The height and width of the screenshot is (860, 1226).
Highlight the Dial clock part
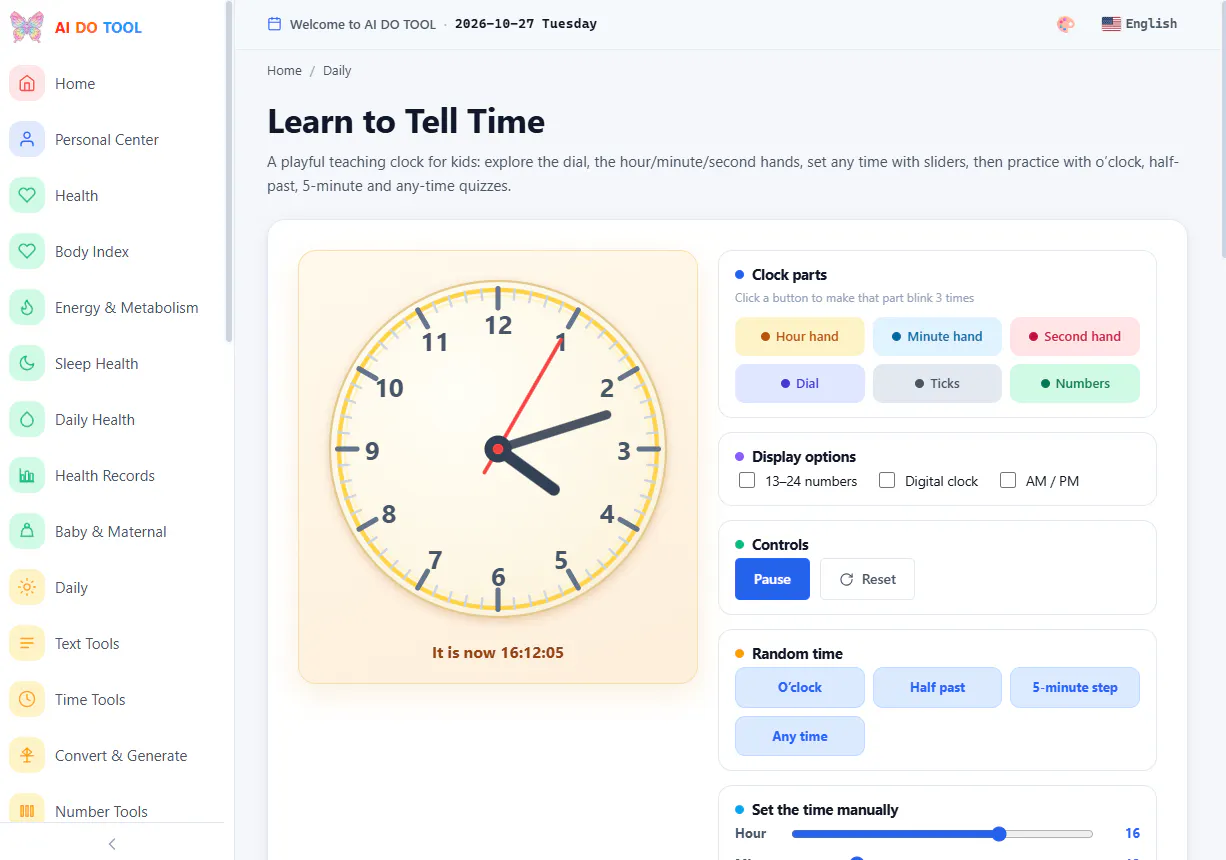tap(800, 384)
